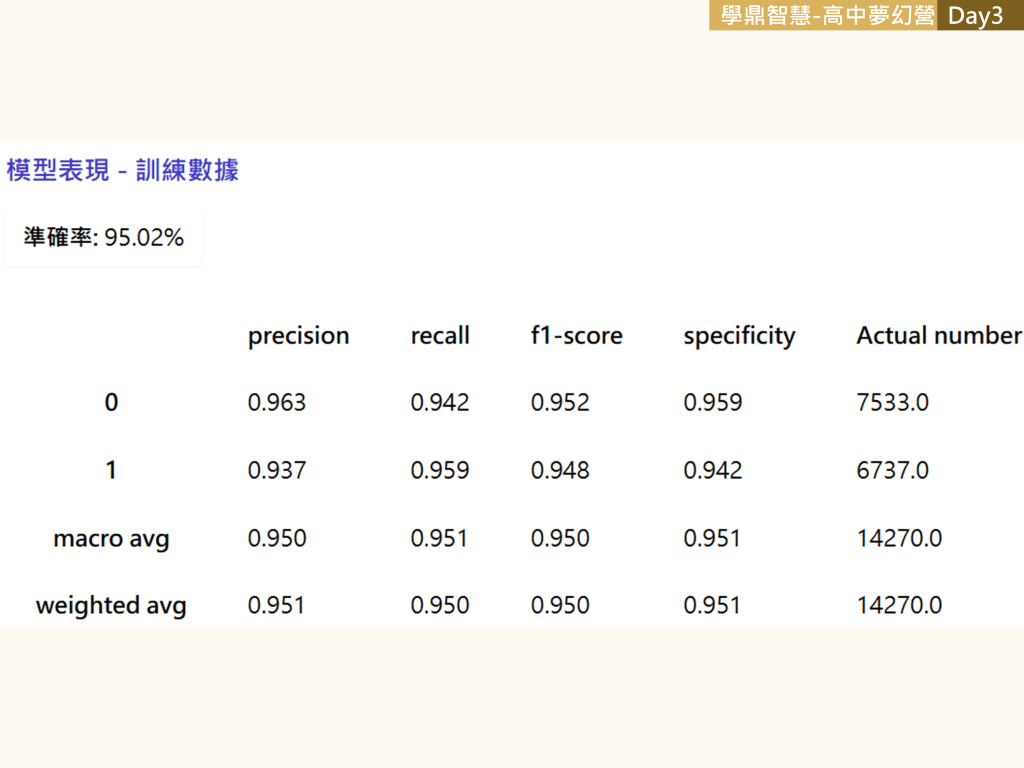Click f1-score value 0.952 for class 0

pos(560,403)
